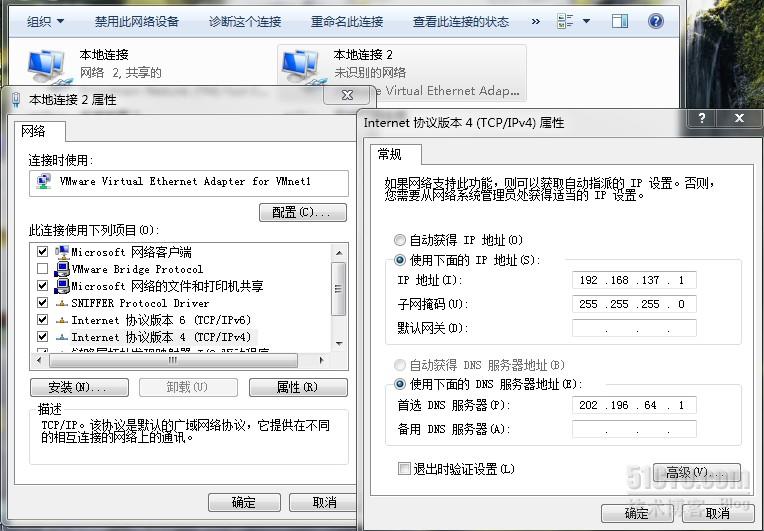
Task: Open the 组织 dropdown menu
Action: pos(45,21)
